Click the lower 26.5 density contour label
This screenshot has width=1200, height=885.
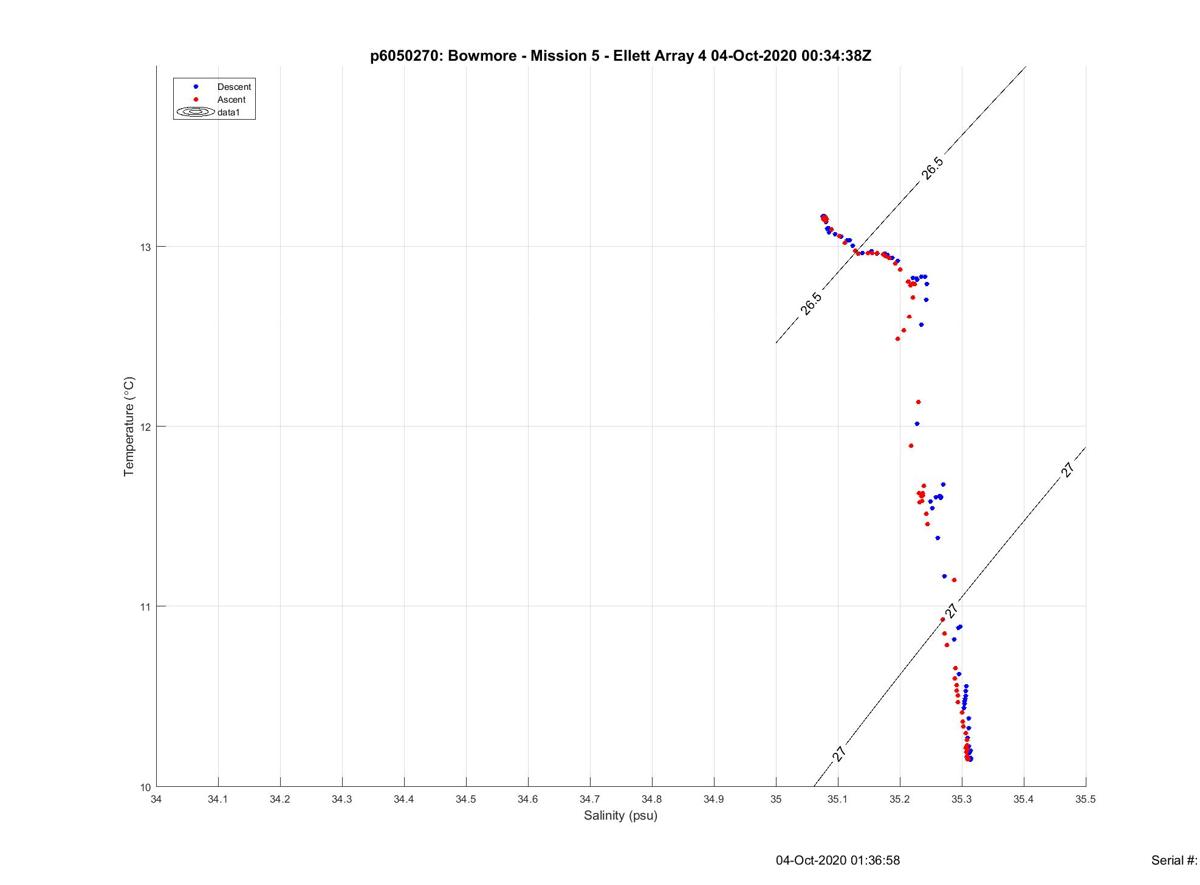click(811, 304)
